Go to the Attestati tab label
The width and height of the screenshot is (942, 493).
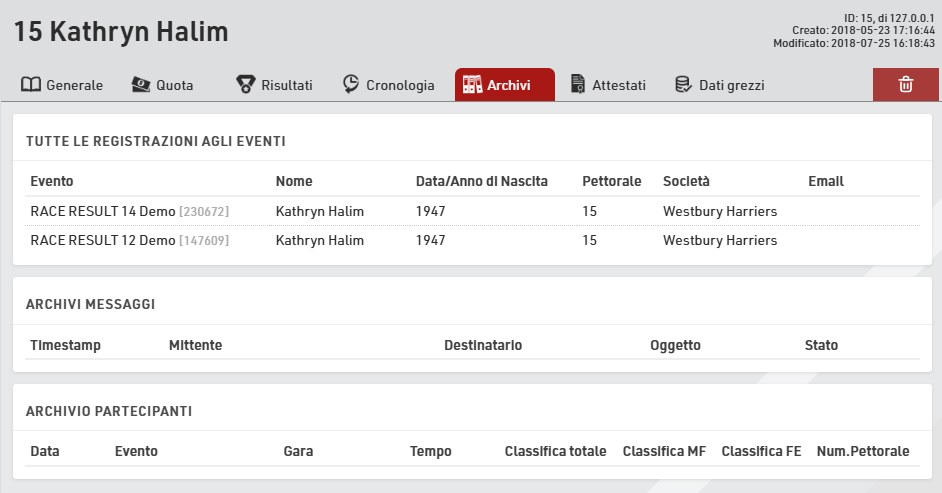click(619, 85)
